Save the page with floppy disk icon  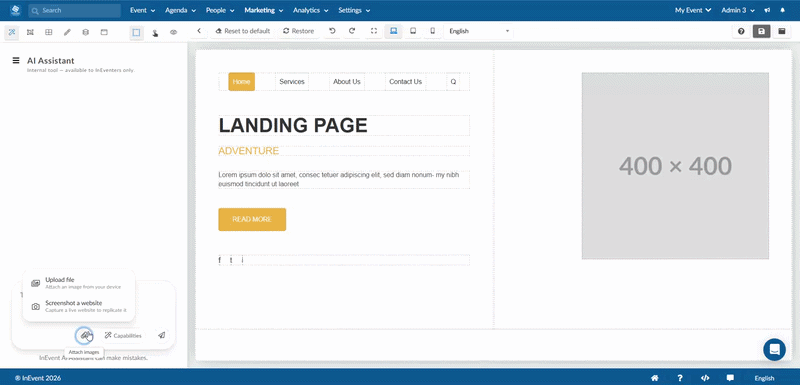coord(761,31)
